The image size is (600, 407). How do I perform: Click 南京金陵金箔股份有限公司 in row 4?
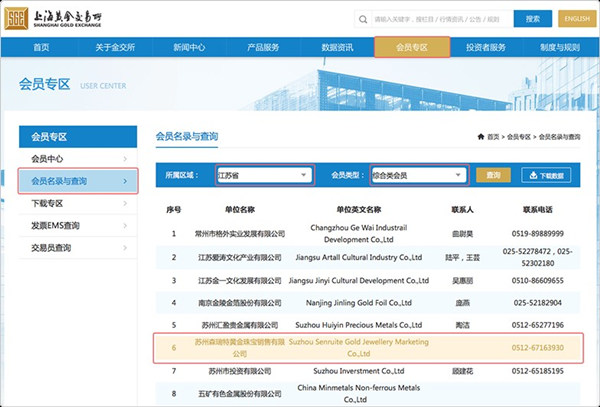pos(240,303)
